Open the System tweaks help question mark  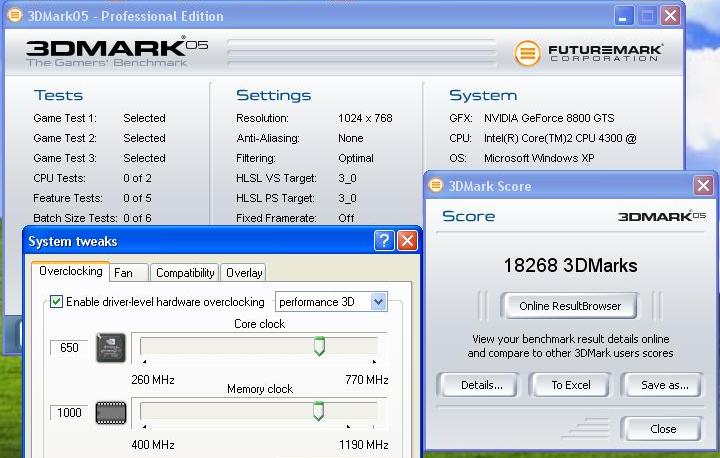(384, 240)
